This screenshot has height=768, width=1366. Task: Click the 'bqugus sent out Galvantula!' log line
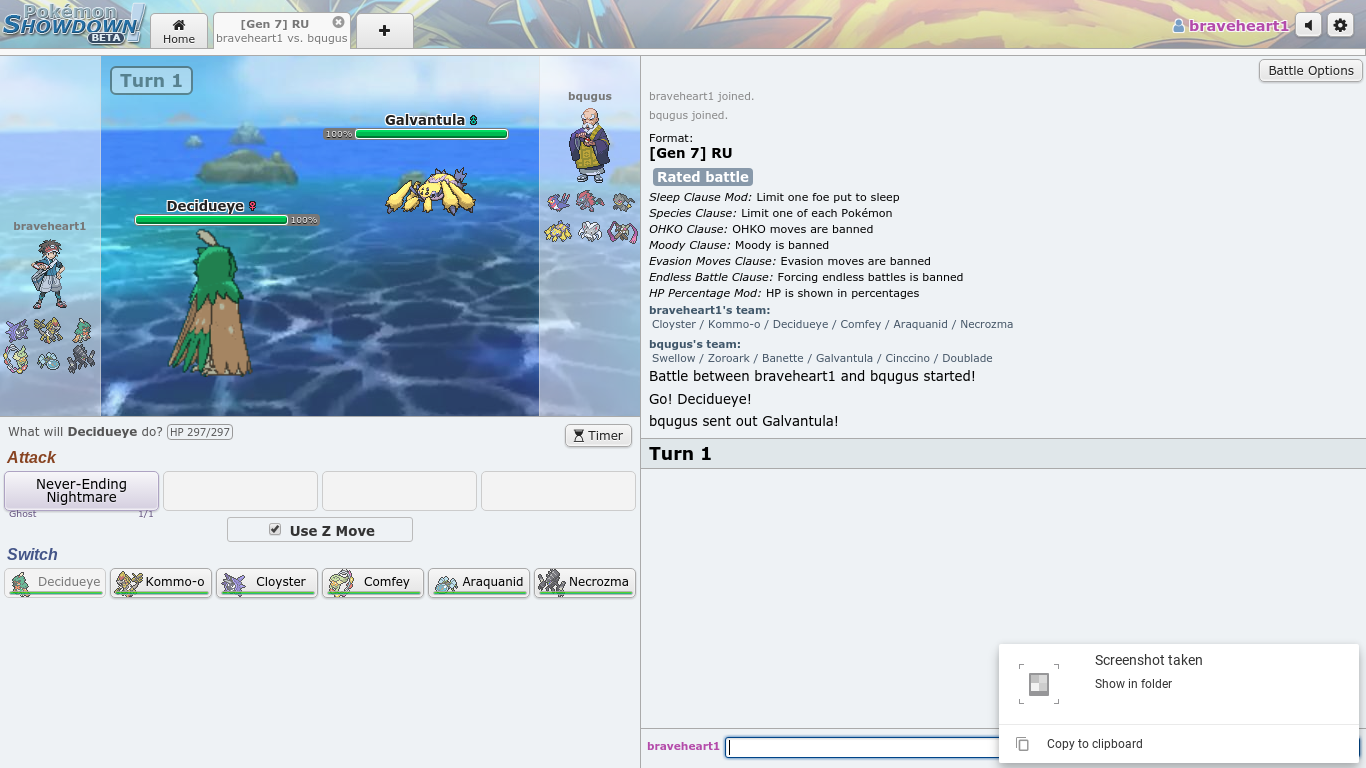[x=744, y=421]
